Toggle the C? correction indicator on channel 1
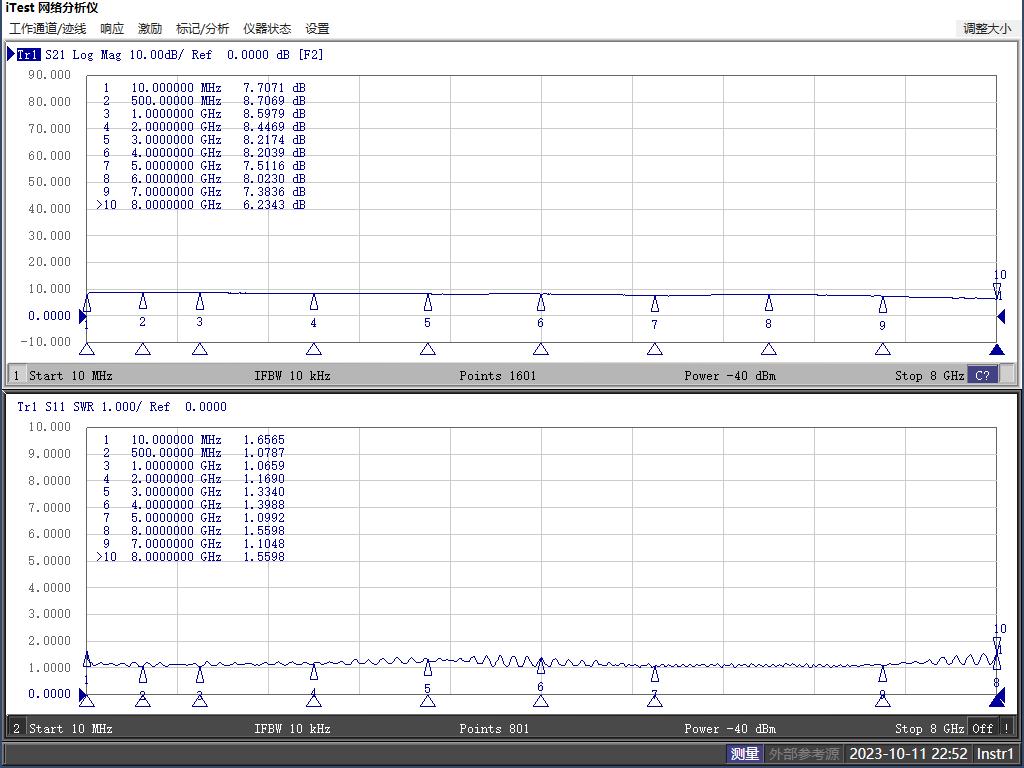Image resolution: width=1024 pixels, height=768 pixels. [x=982, y=375]
